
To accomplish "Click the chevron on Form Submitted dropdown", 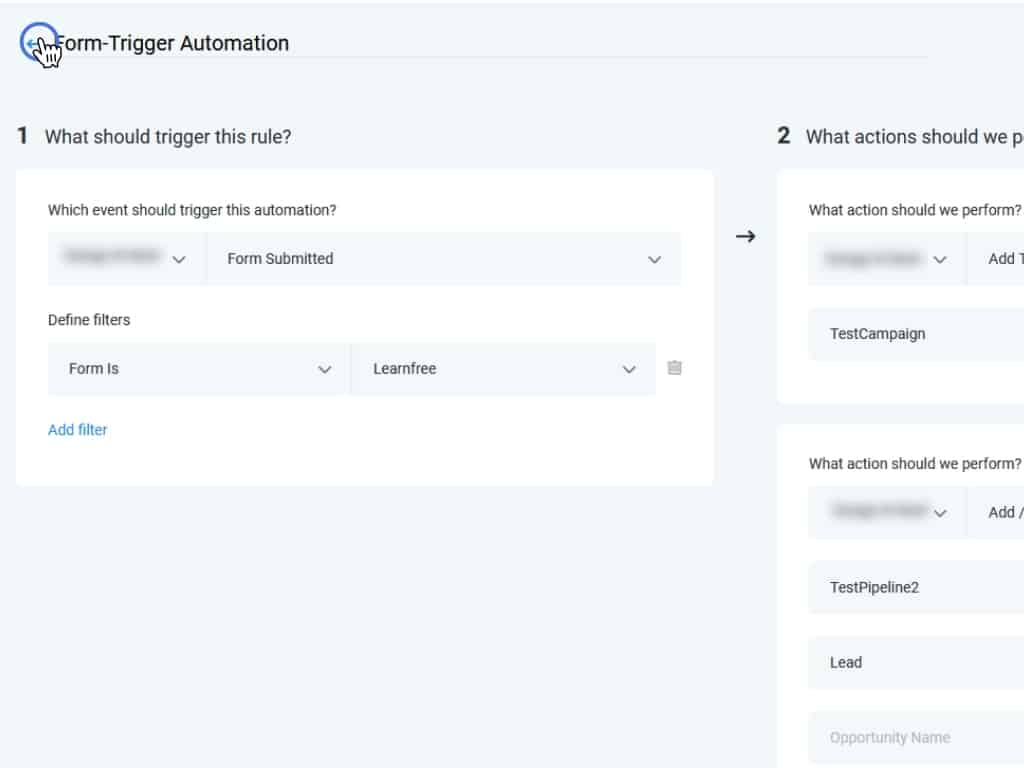I will (654, 259).
